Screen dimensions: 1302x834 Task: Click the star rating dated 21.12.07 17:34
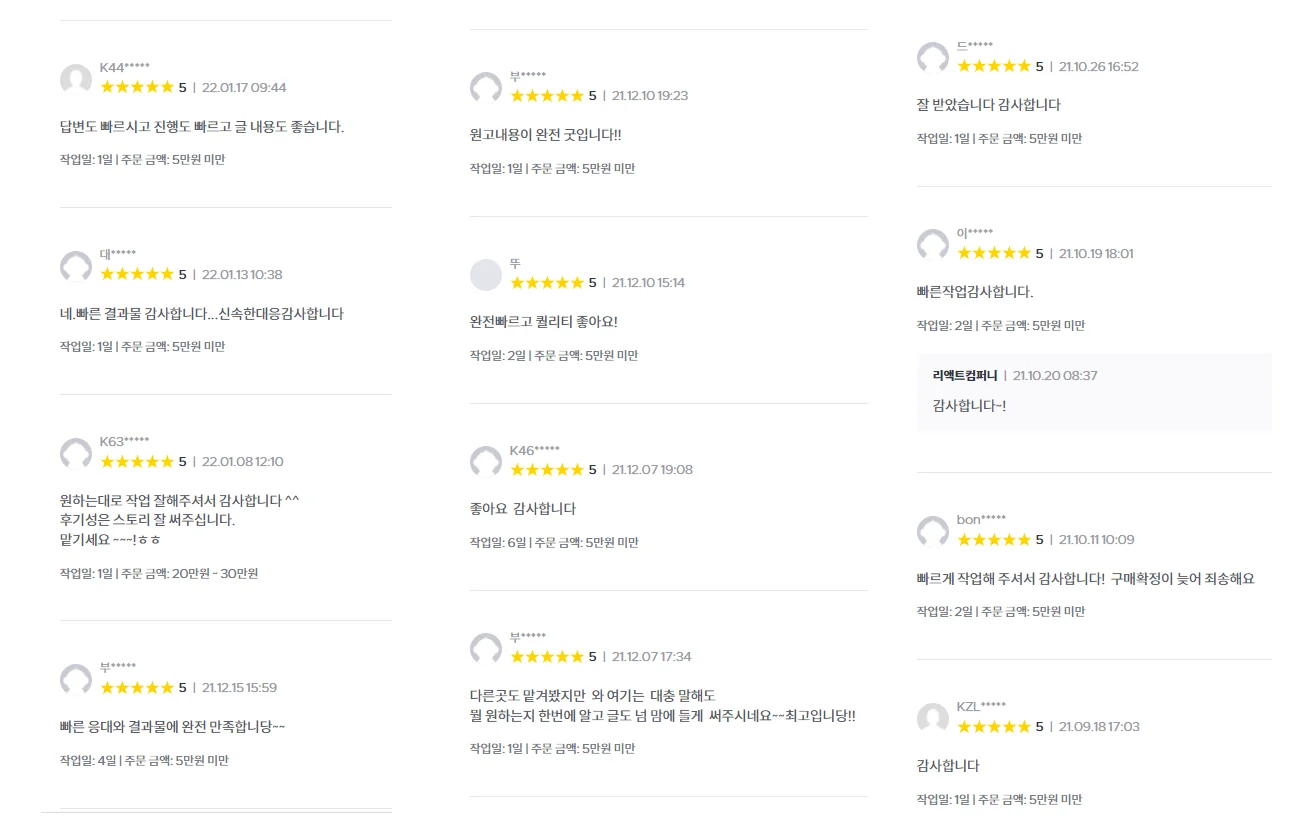547,656
